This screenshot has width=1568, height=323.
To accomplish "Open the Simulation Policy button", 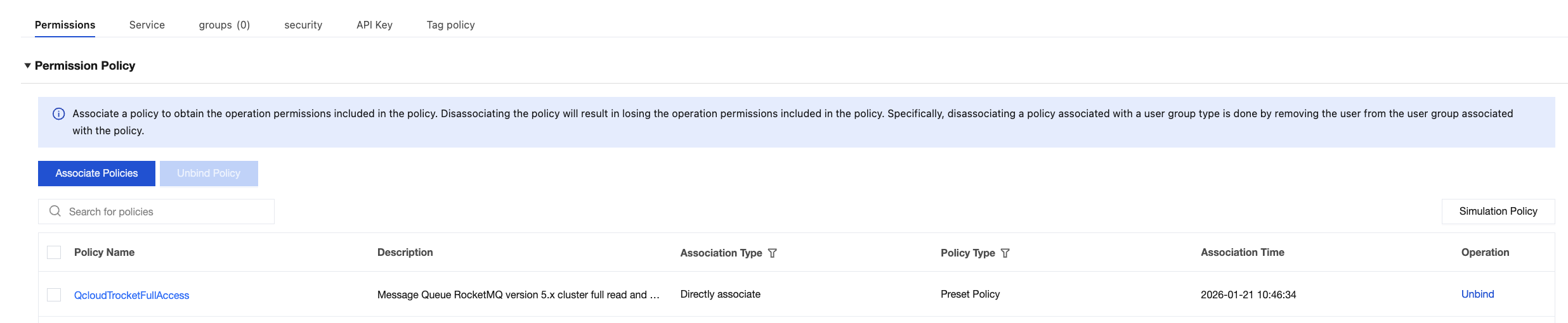I will (1498, 211).
